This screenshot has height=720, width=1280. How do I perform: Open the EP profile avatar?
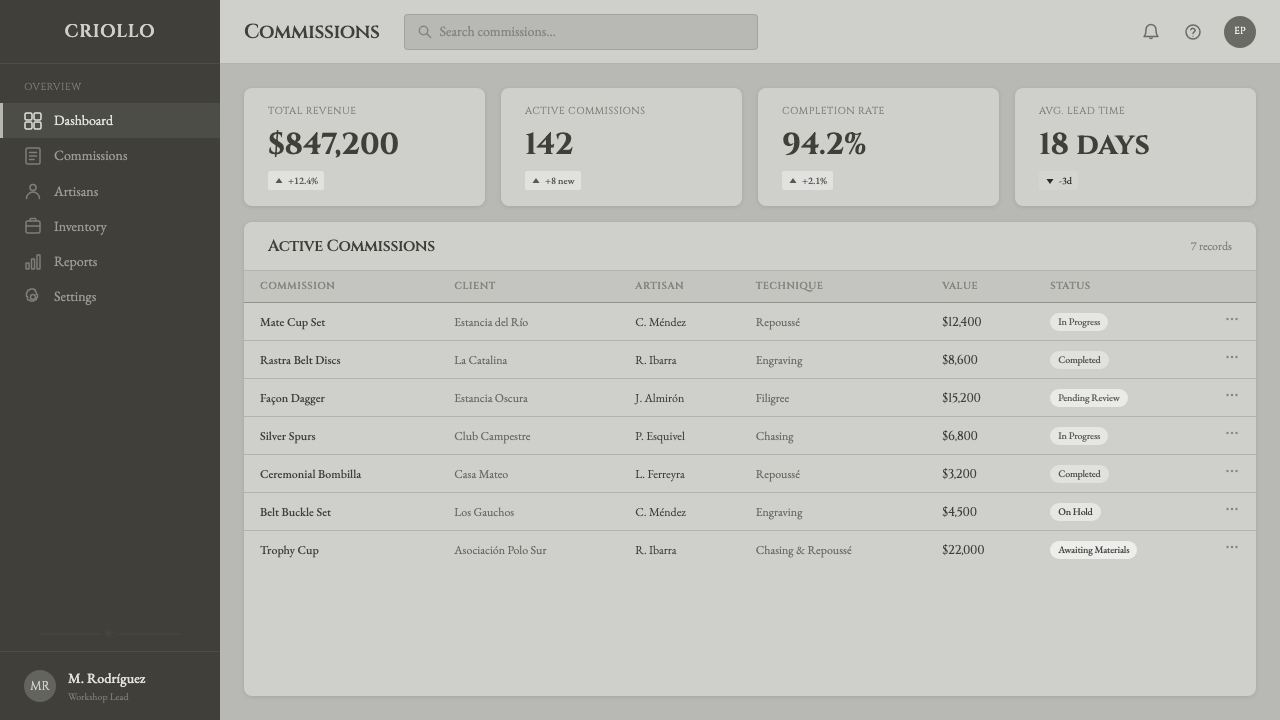pyautogui.click(x=1240, y=32)
